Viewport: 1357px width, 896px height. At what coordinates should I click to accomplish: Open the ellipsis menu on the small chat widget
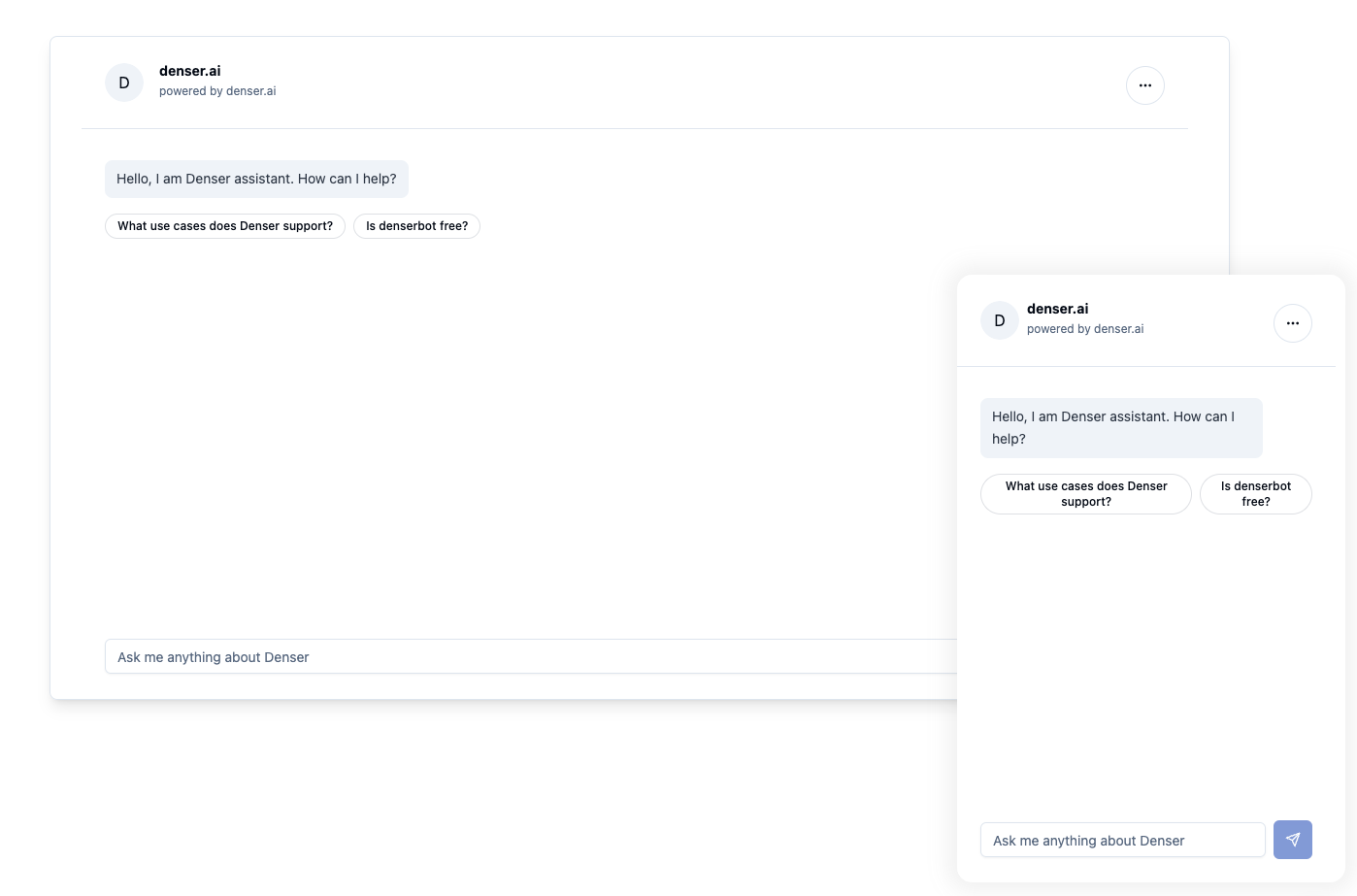[1292, 322]
